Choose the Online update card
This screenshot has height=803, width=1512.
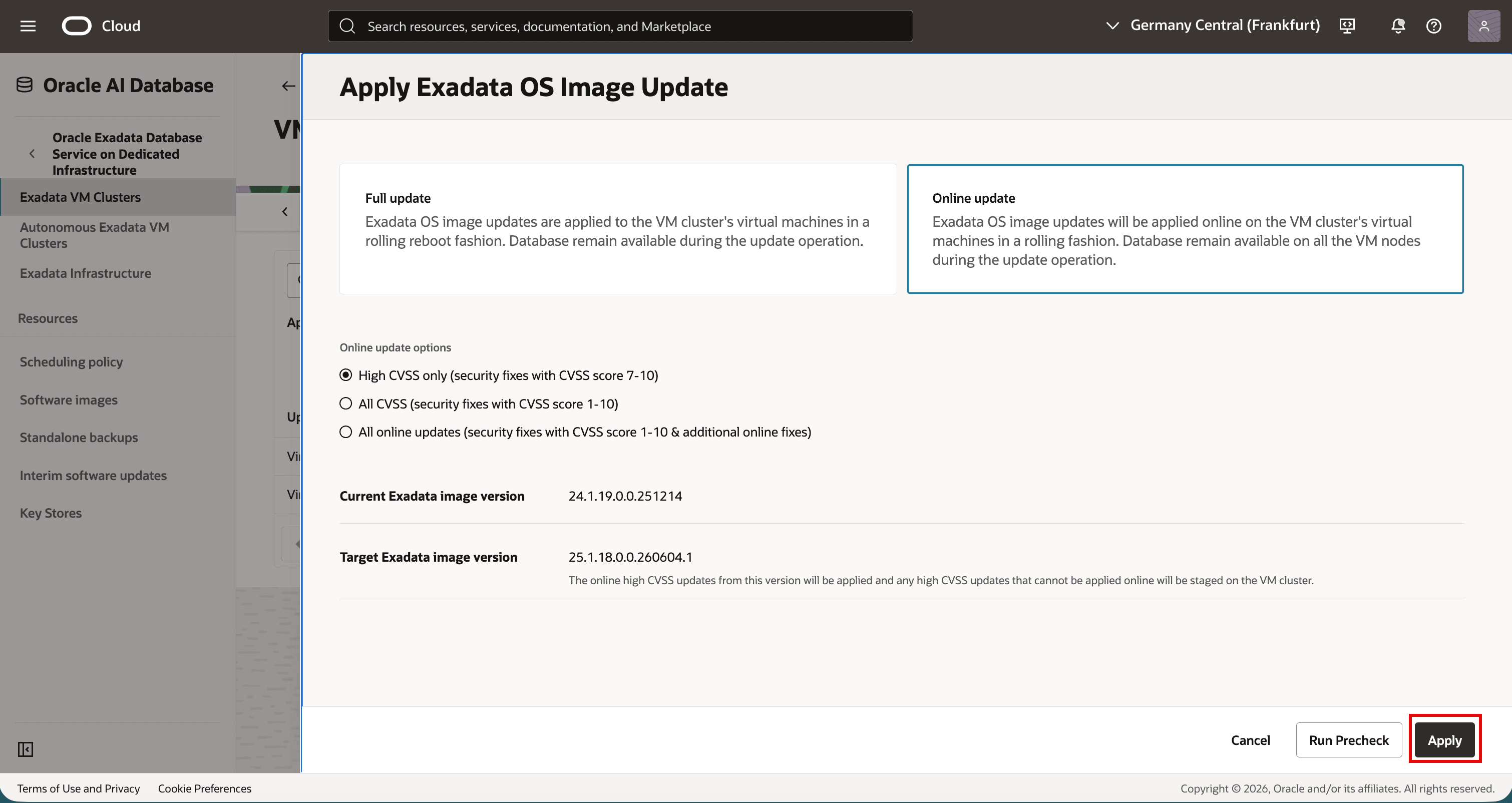(x=1185, y=229)
